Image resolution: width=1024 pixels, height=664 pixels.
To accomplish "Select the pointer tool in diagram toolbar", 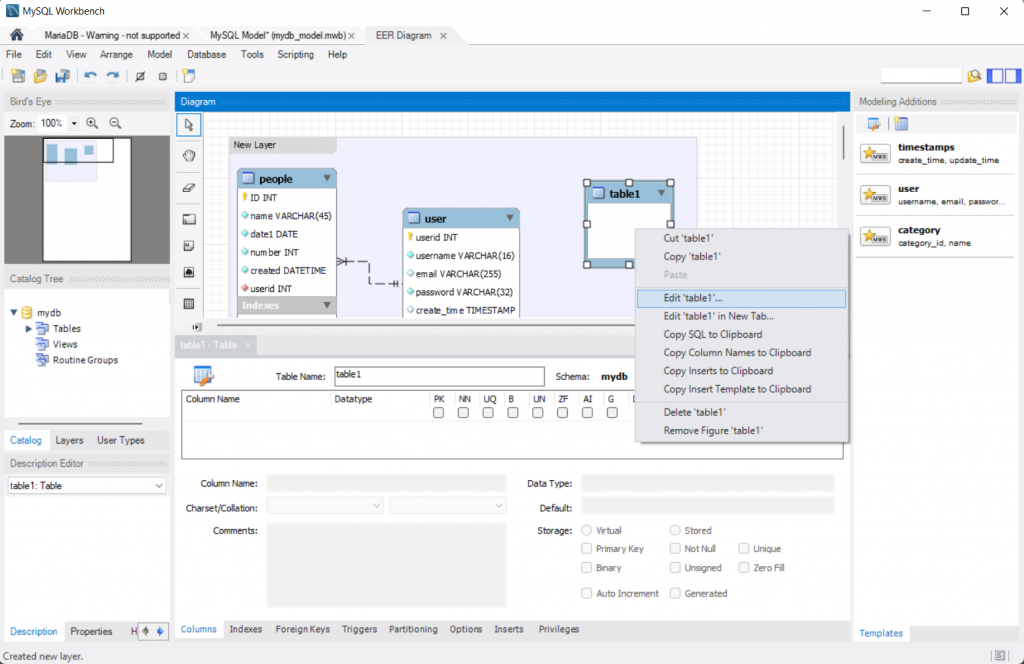I will (x=189, y=125).
